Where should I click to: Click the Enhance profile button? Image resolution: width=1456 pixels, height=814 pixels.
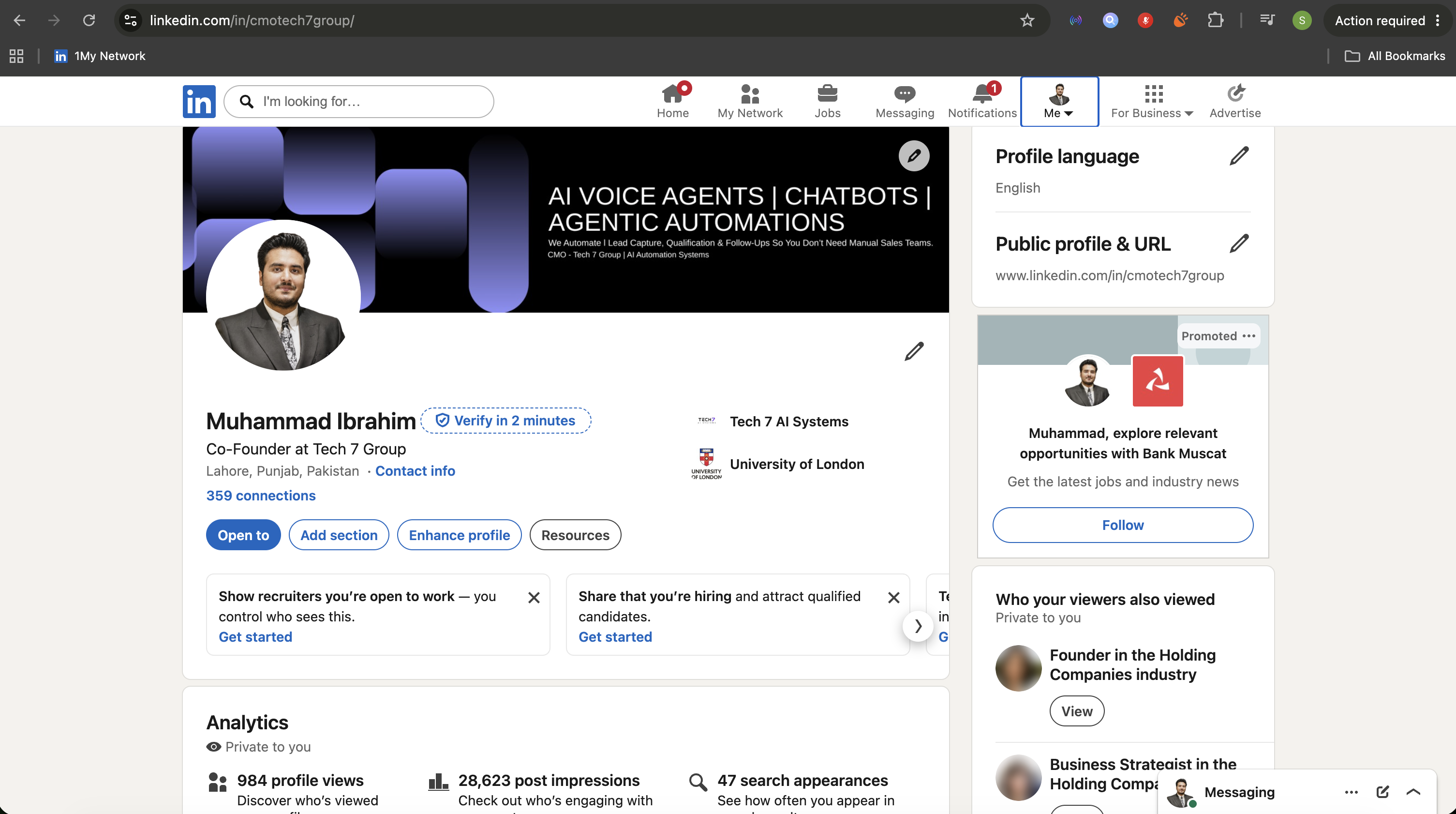(459, 535)
